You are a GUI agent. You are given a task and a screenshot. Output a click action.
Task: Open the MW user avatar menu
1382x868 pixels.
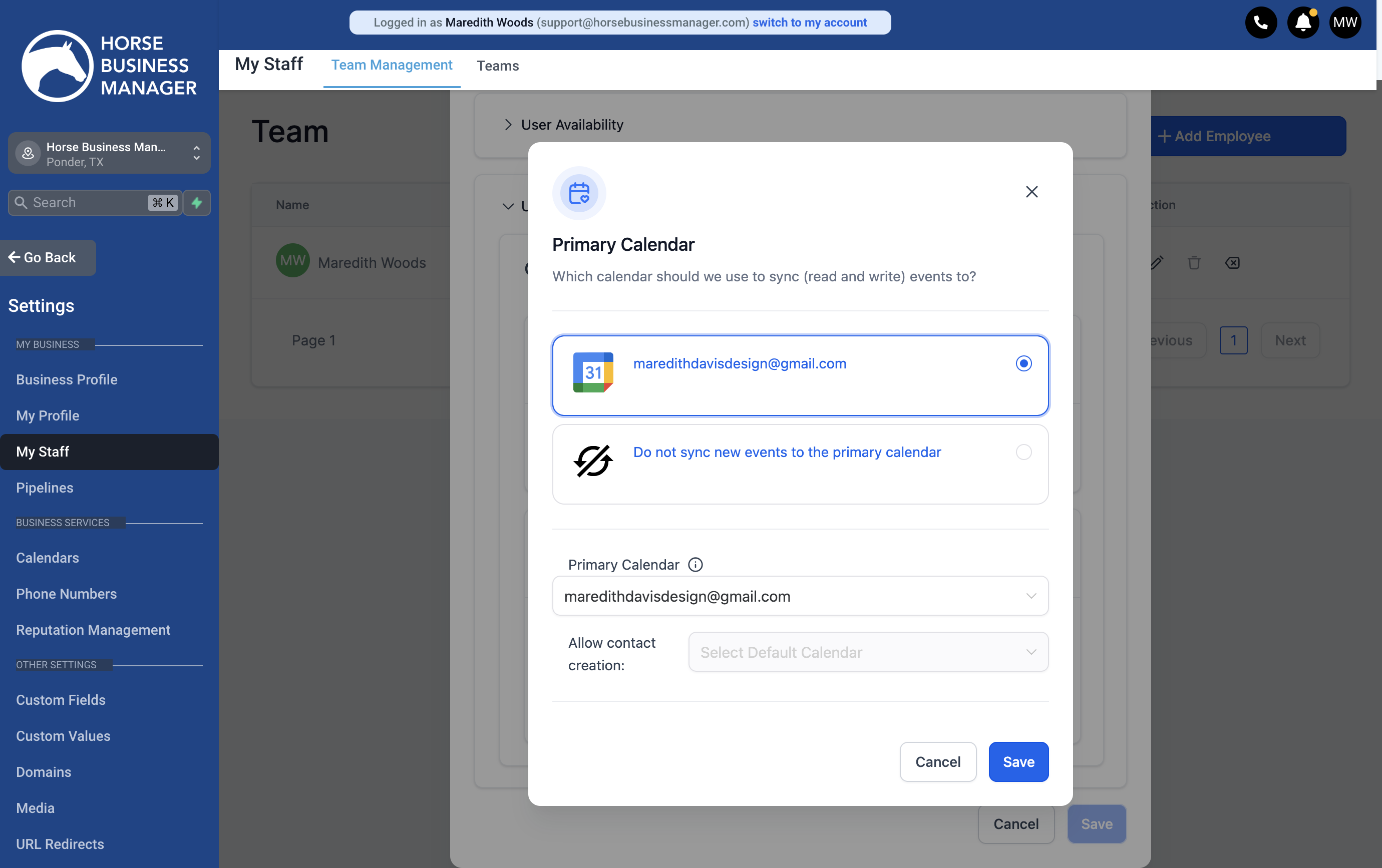coord(1344,23)
